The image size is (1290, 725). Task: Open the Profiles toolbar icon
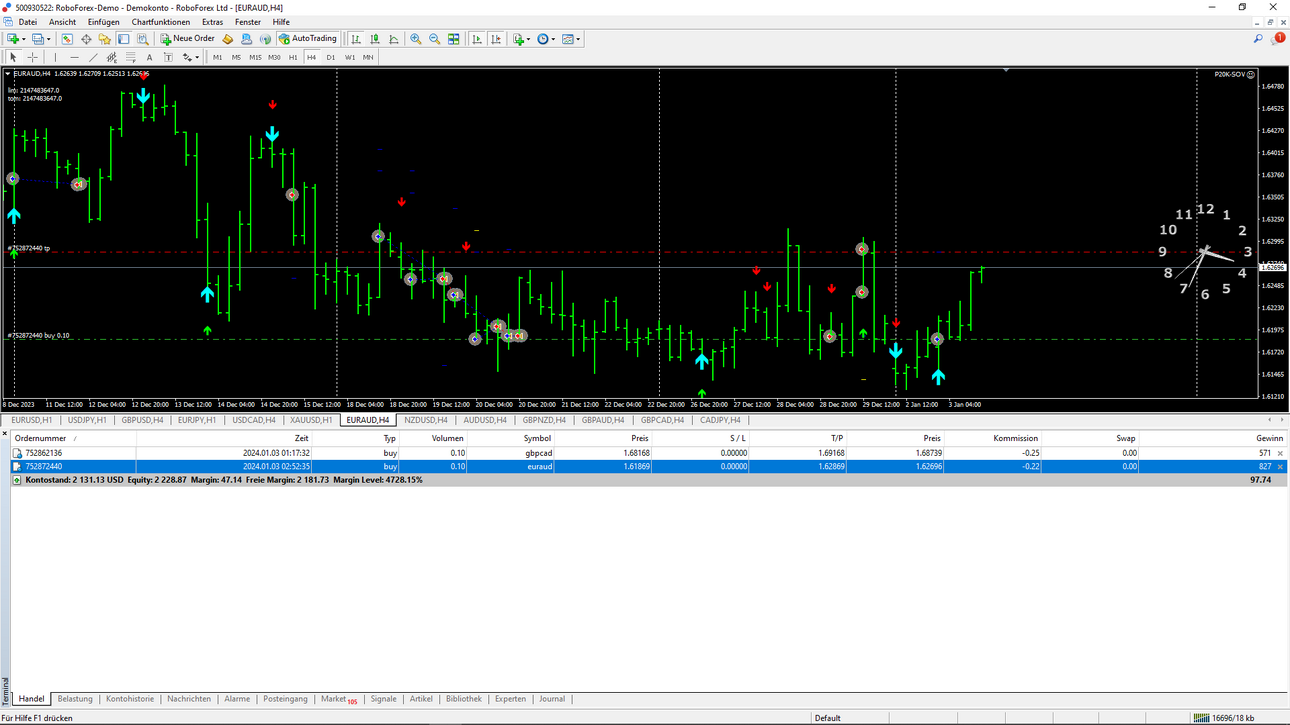(38, 39)
